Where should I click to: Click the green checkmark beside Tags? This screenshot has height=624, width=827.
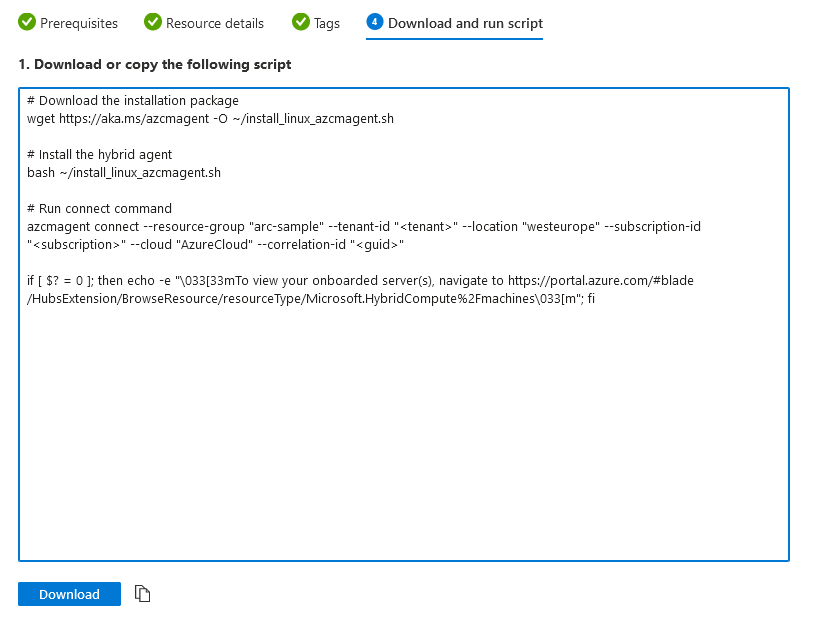[x=301, y=22]
